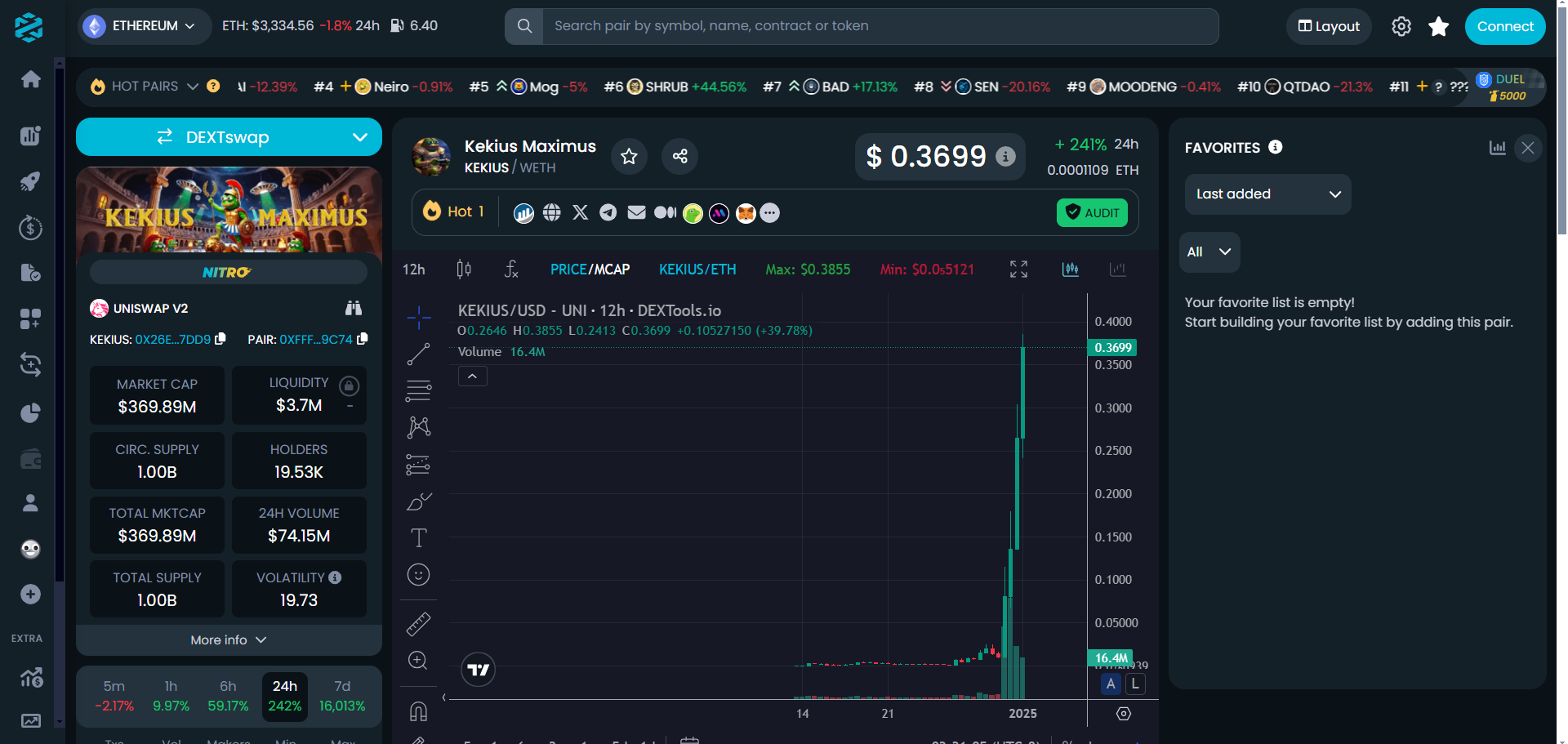Open the token website globe icon

[552, 212]
